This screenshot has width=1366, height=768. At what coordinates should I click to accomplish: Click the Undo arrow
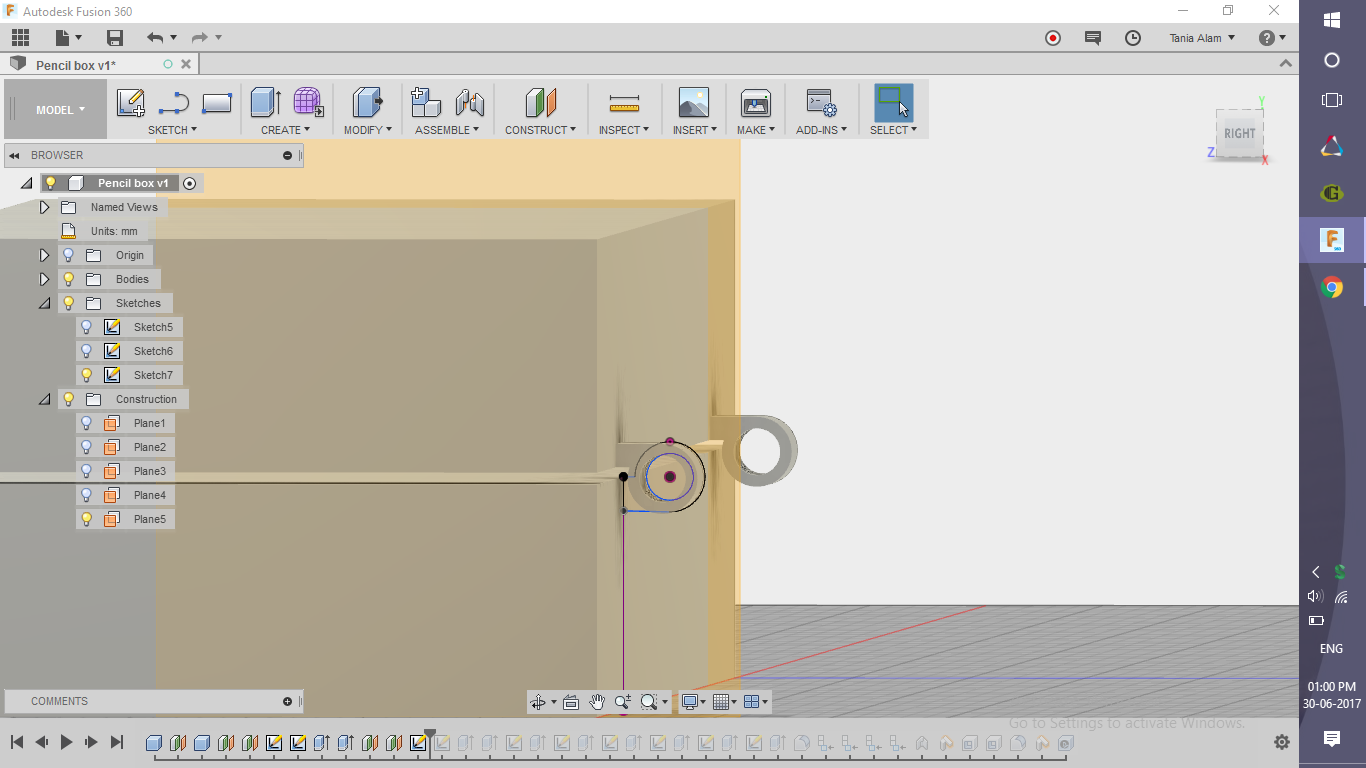[x=154, y=38]
